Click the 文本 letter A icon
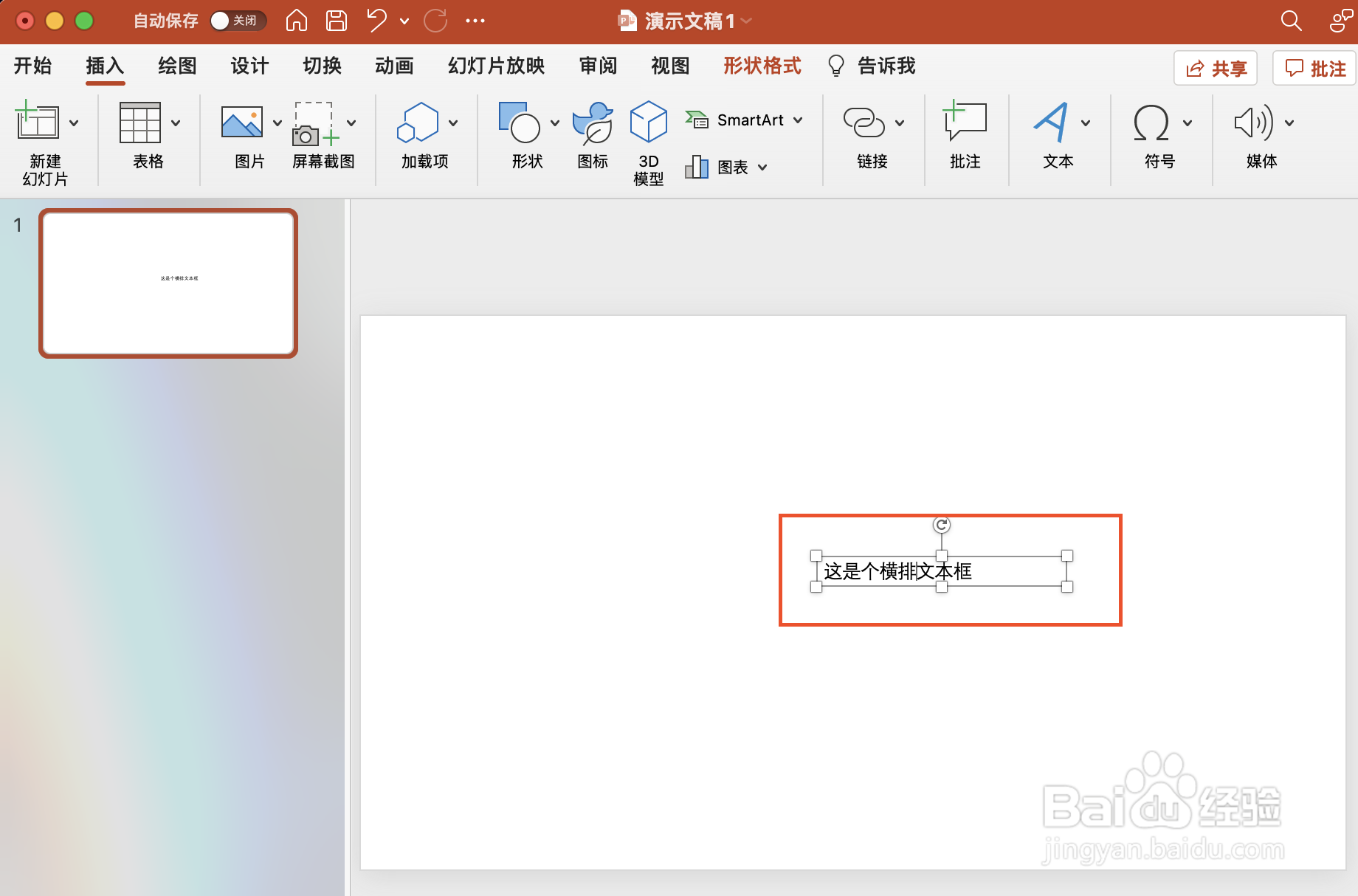The height and width of the screenshot is (896, 1358). [x=1051, y=123]
